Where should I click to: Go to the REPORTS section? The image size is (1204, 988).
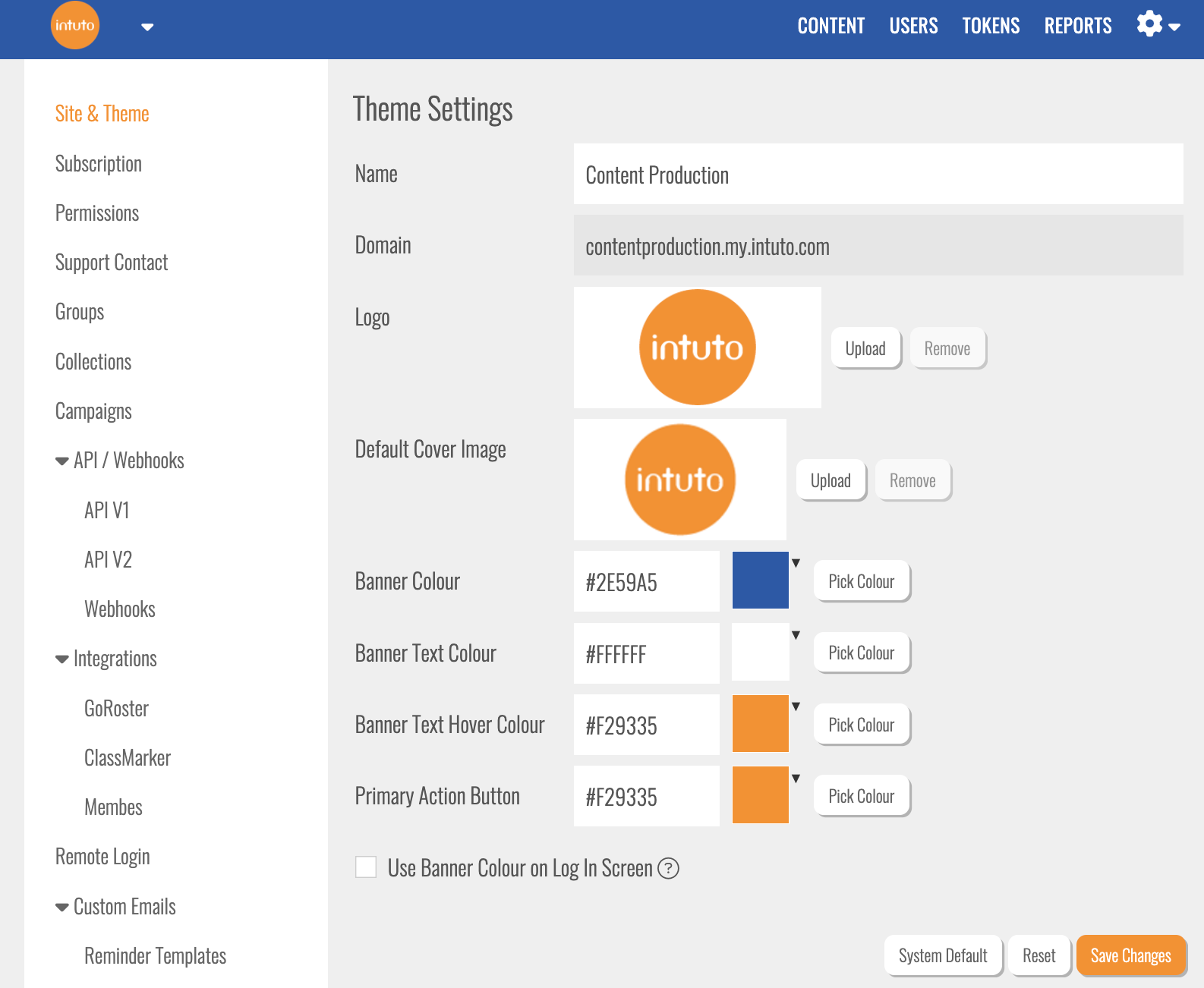click(x=1077, y=26)
